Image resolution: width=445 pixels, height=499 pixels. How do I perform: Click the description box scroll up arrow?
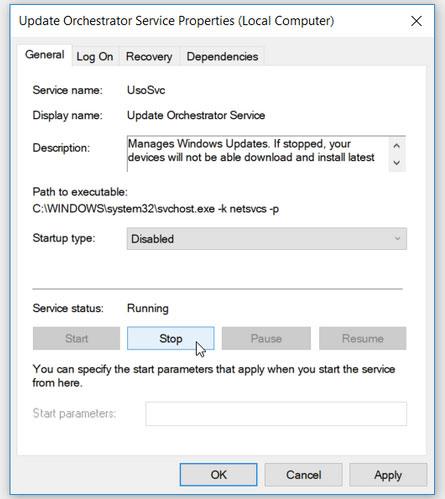coord(396,146)
